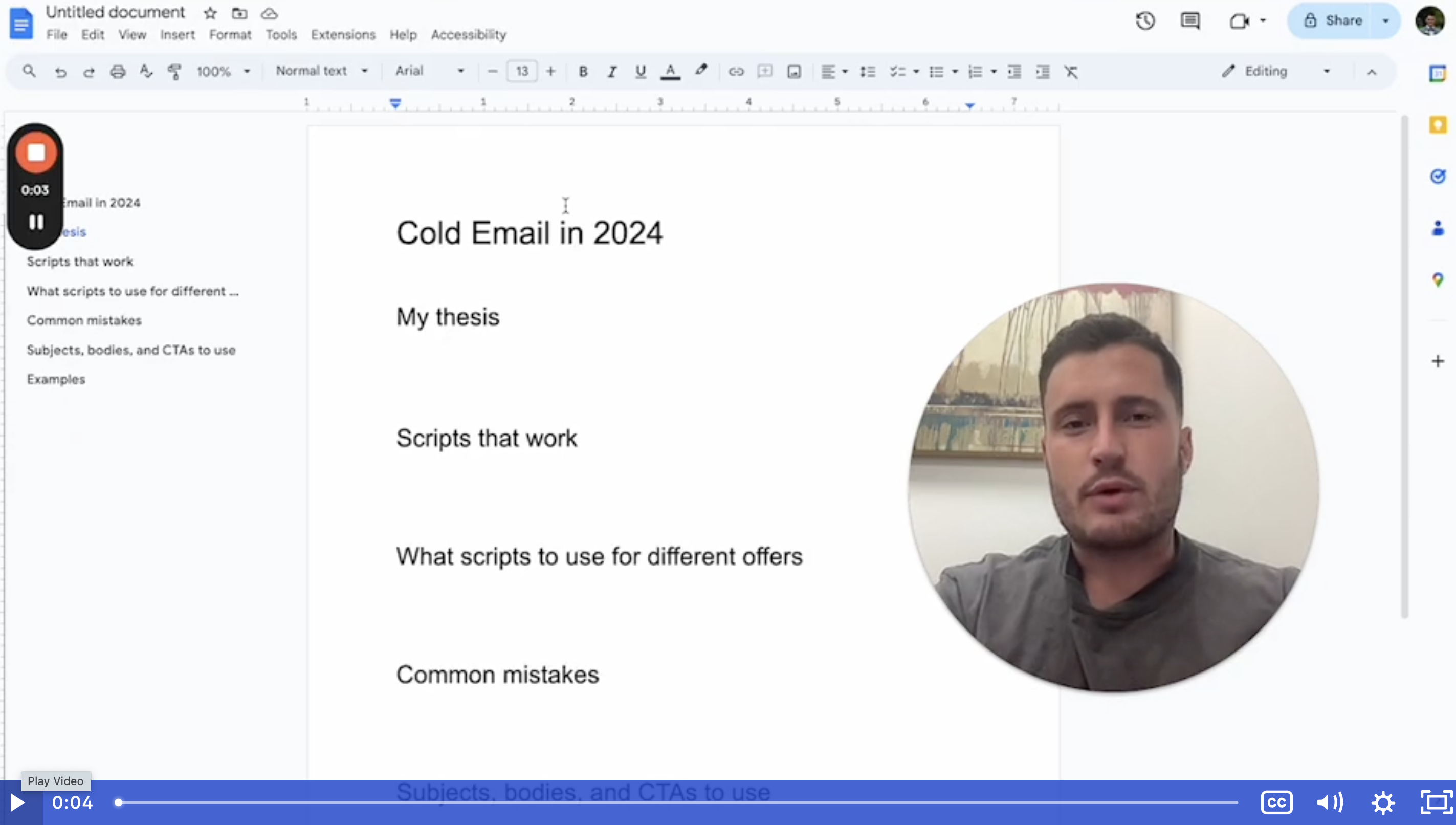Expand checklist options arrow
Image resolution: width=1456 pixels, height=825 pixels.
[916, 72]
